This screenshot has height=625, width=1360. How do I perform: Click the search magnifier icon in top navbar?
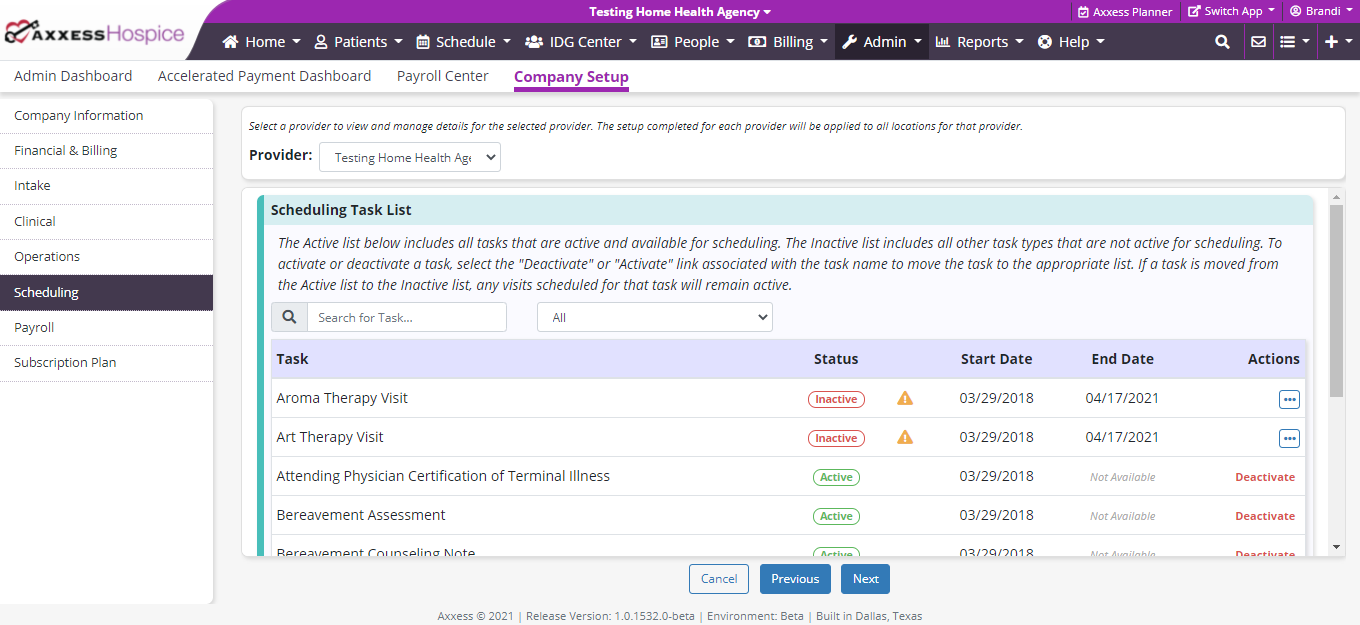coord(1222,42)
